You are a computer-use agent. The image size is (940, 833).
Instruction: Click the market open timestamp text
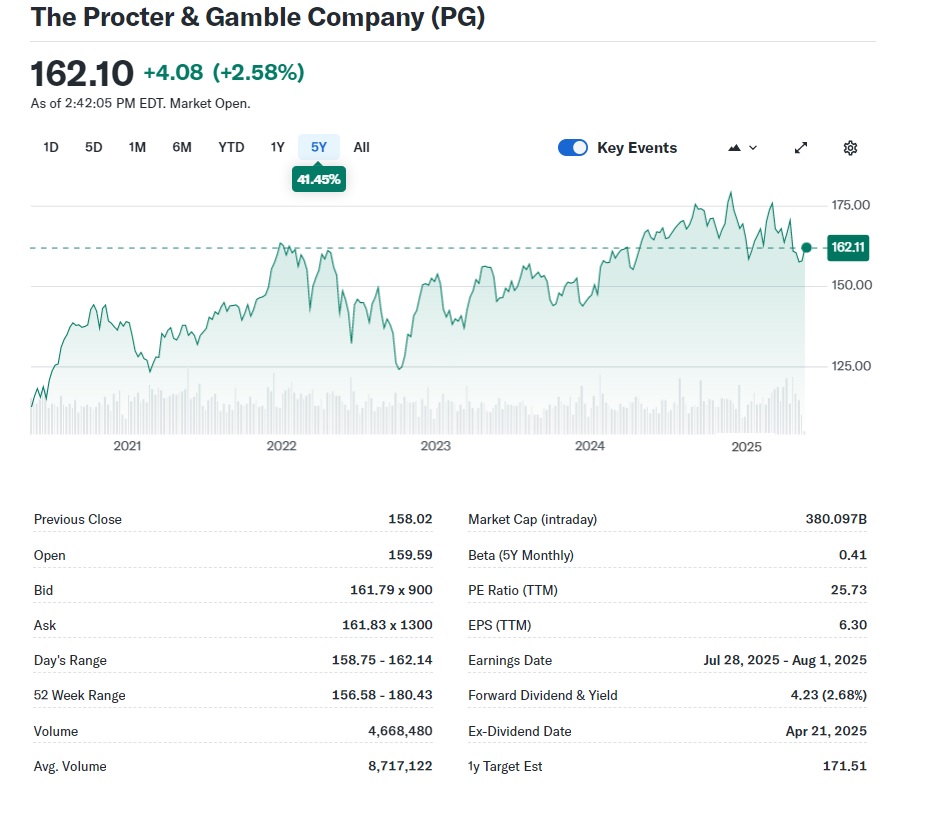tap(140, 104)
